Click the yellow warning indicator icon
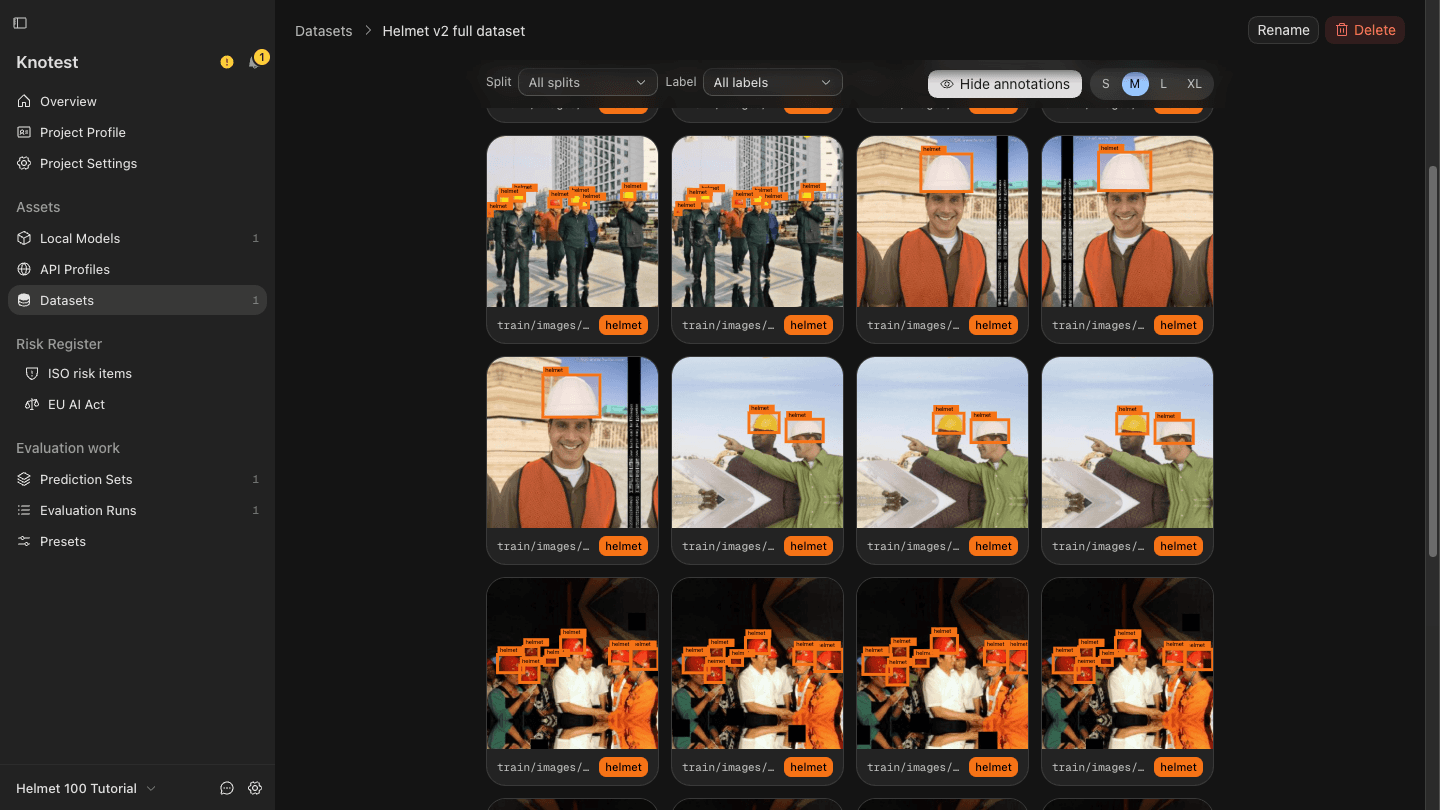 (x=227, y=62)
